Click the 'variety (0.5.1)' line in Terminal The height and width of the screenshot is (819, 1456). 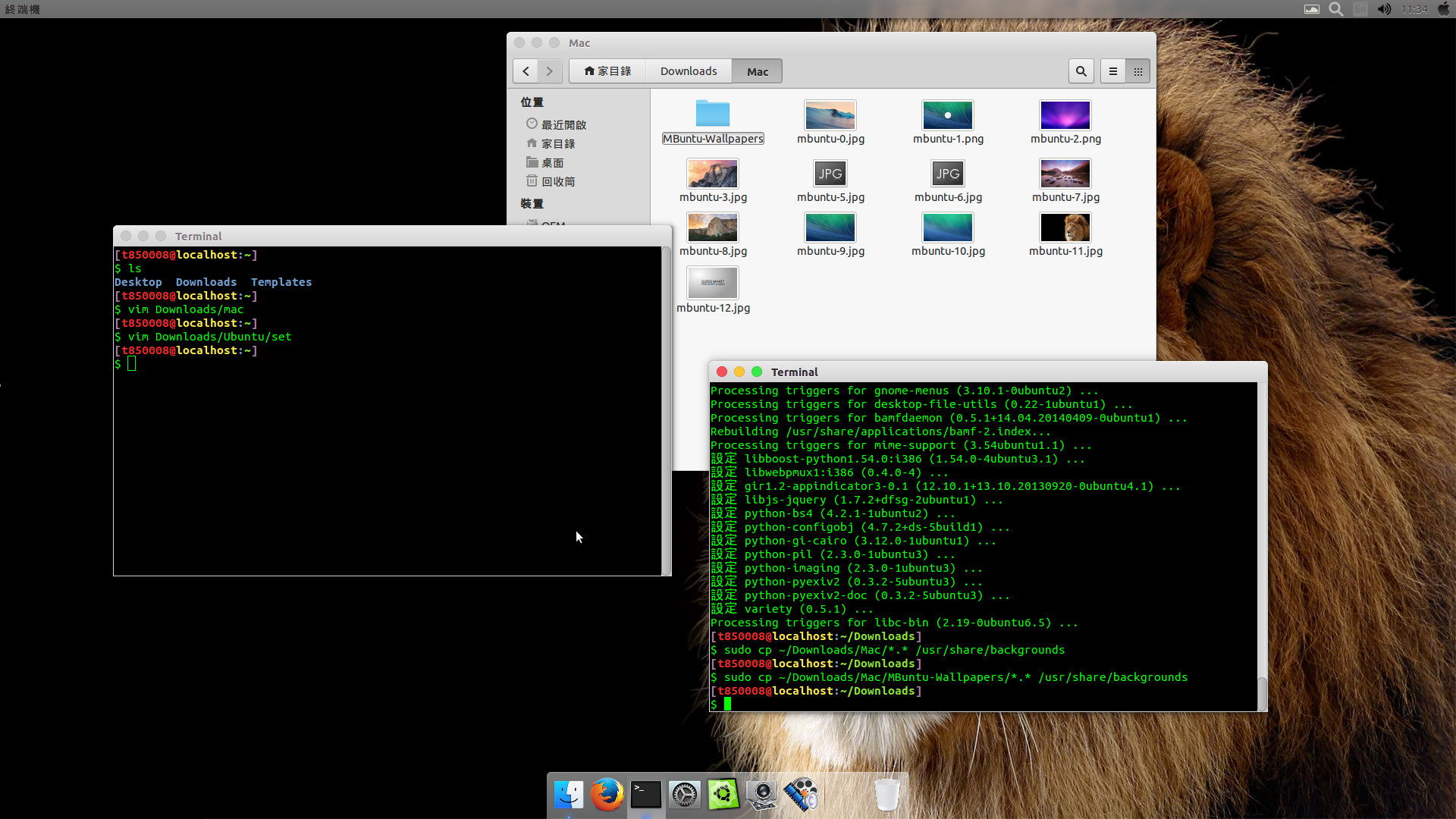click(x=792, y=609)
